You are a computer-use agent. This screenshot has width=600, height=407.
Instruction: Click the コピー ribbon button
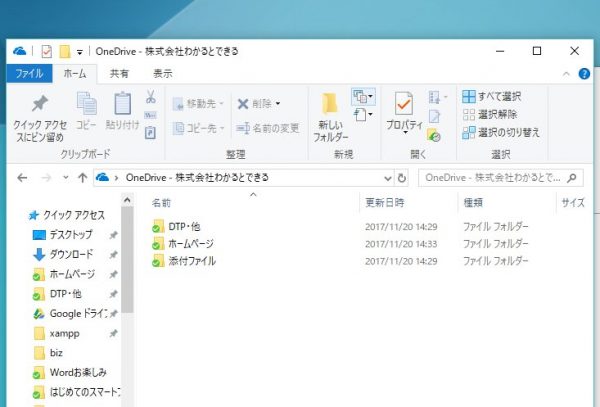(86, 111)
